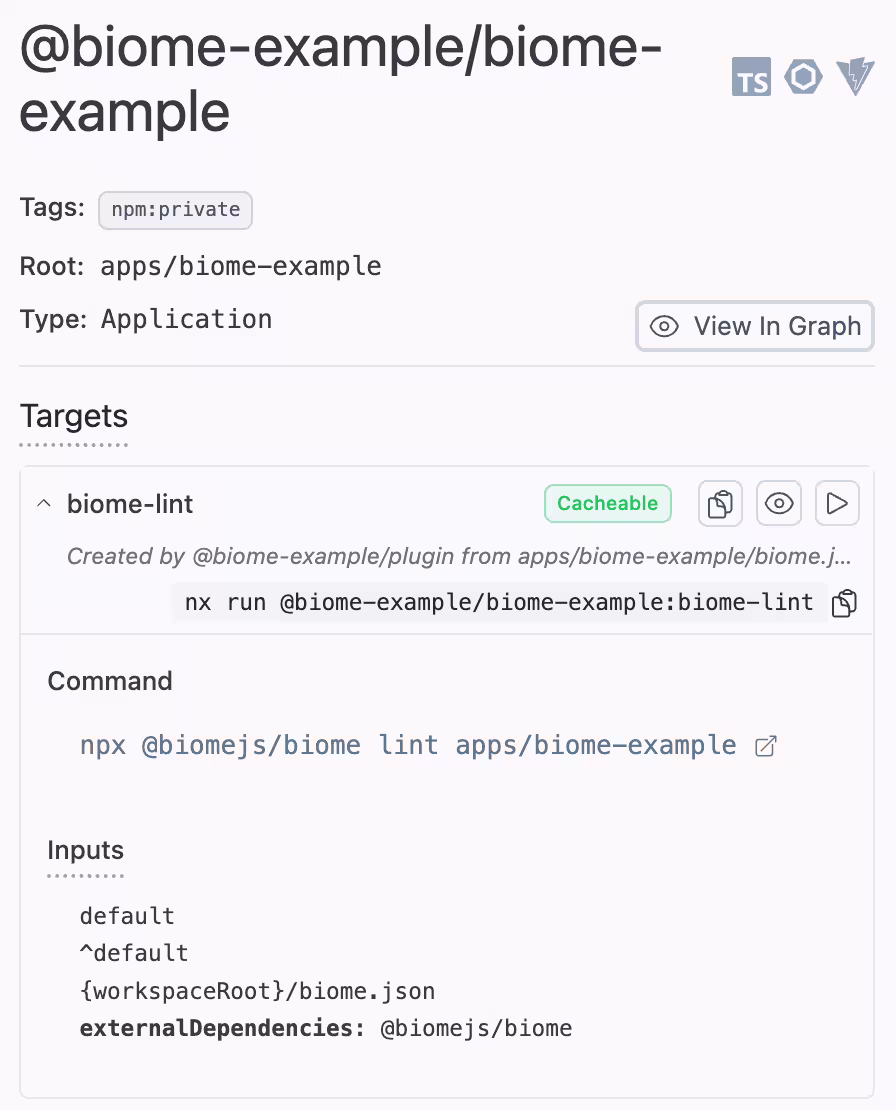Click the npx @biomejs/biome lint command text
The image size is (896, 1110).
(408, 746)
